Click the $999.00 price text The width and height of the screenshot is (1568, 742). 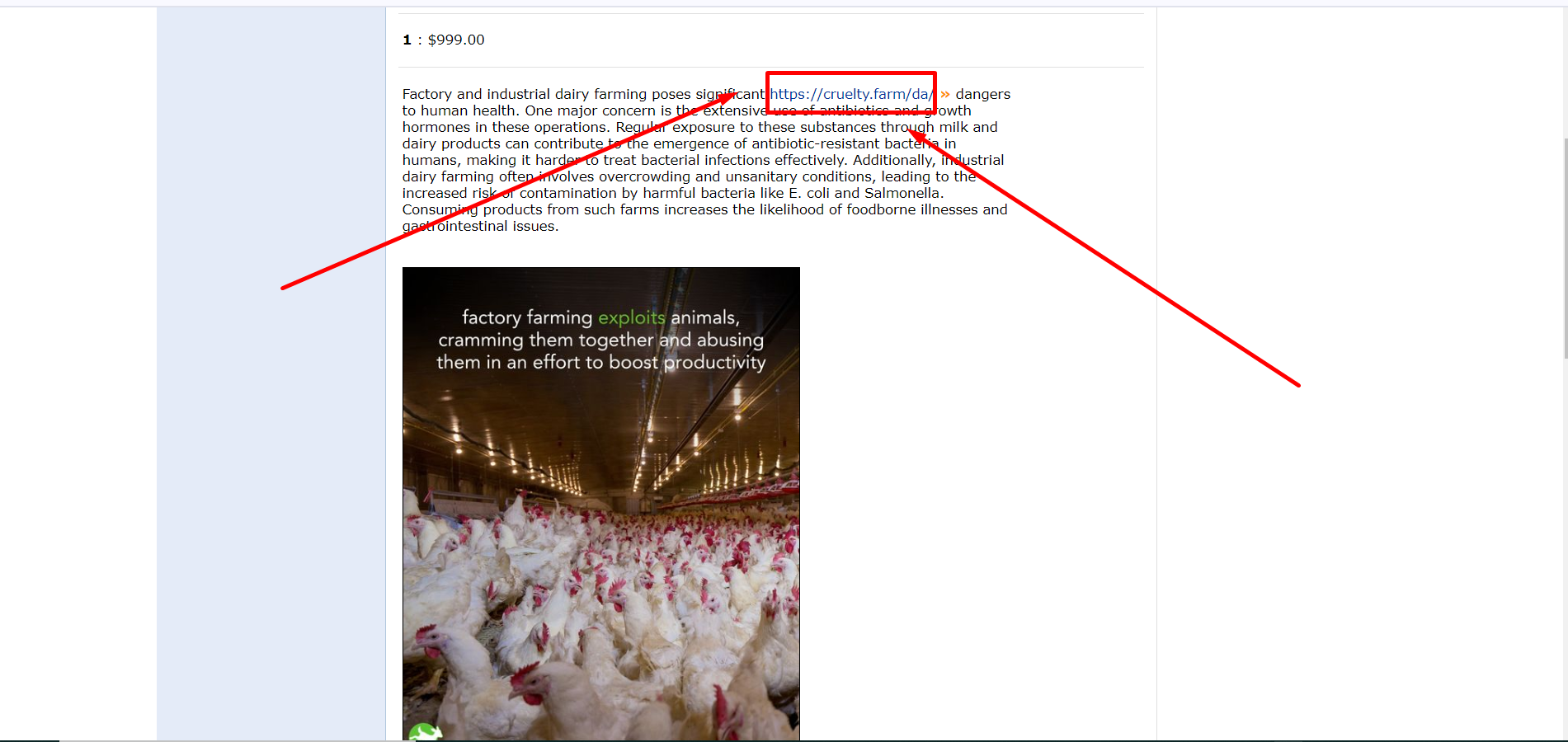(456, 40)
